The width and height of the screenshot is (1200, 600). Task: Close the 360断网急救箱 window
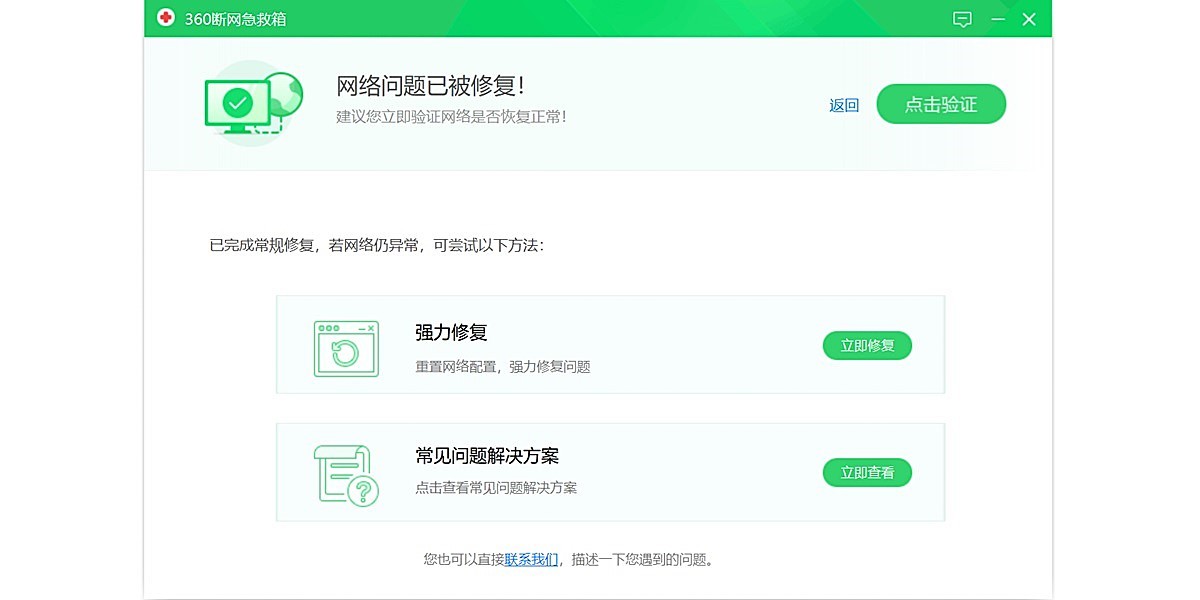pyautogui.click(x=1027, y=18)
